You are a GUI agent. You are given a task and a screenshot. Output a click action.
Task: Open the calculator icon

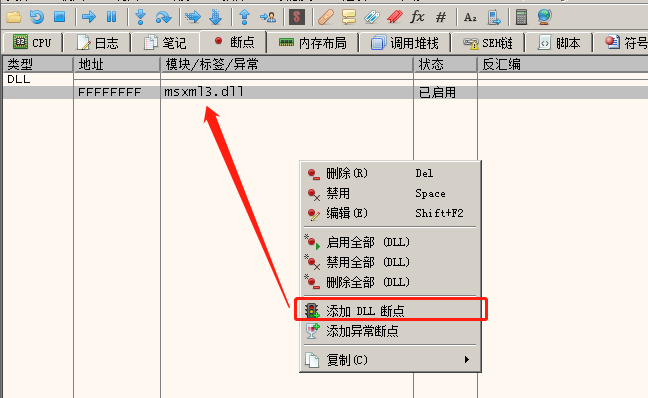[x=522, y=17]
